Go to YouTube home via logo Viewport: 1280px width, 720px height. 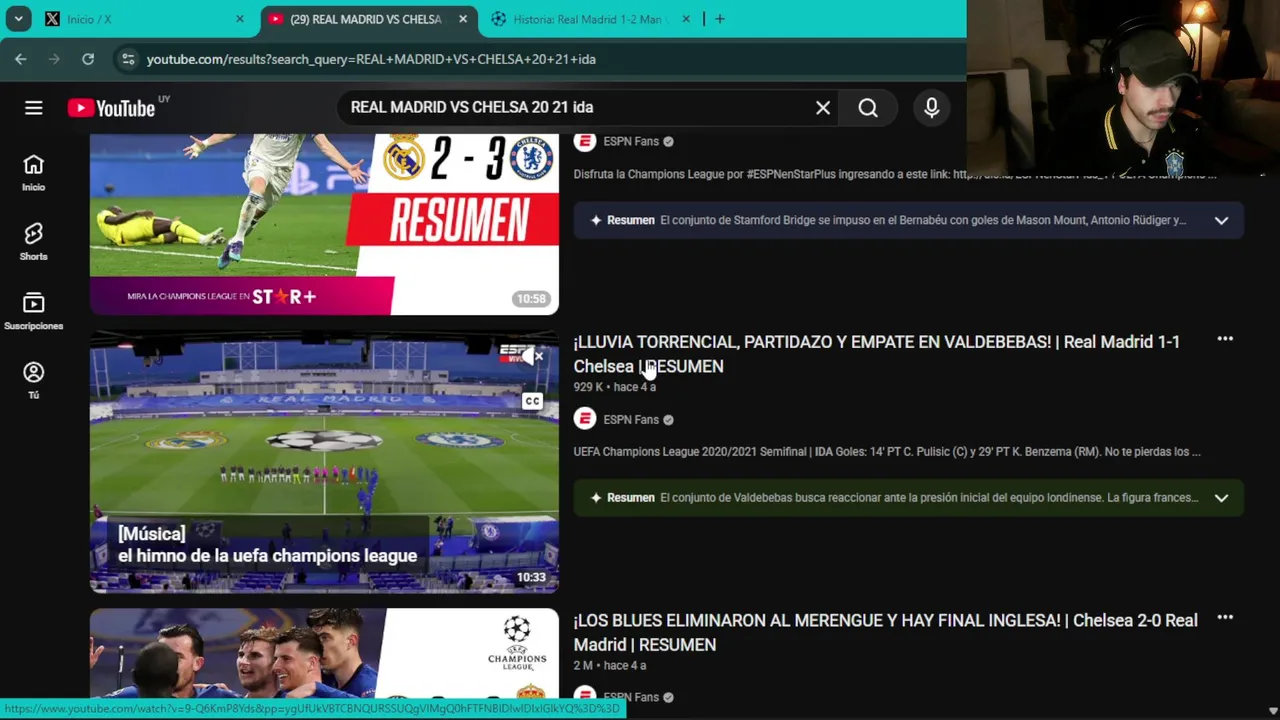(112, 108)
